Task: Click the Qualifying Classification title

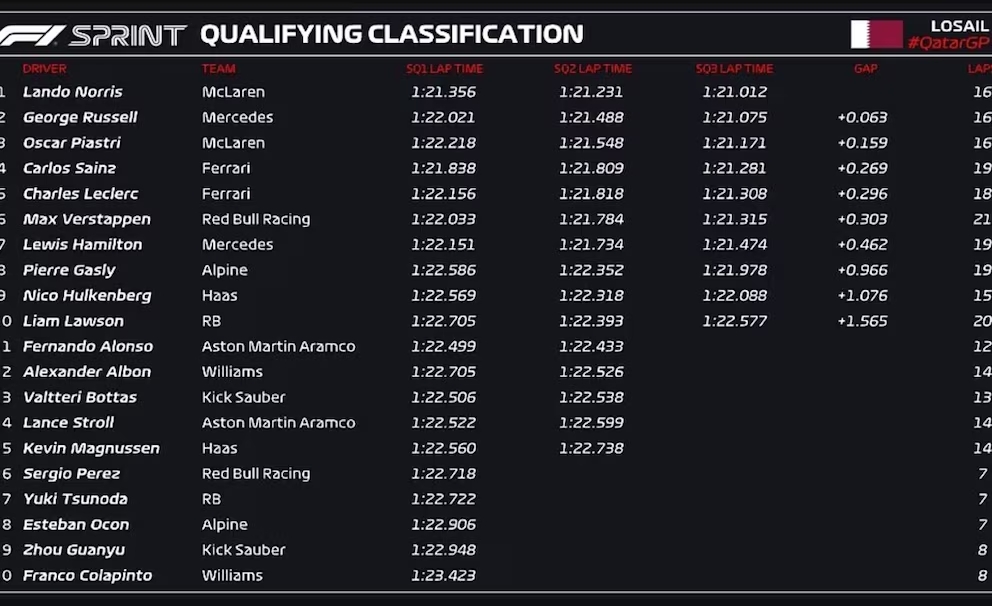Action: (392, 34)
